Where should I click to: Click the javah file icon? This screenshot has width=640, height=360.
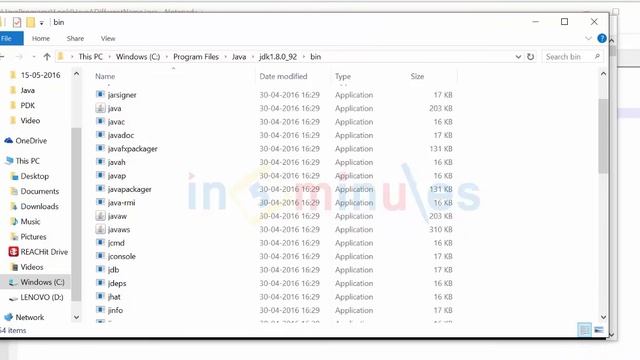(x=100, y=162)
